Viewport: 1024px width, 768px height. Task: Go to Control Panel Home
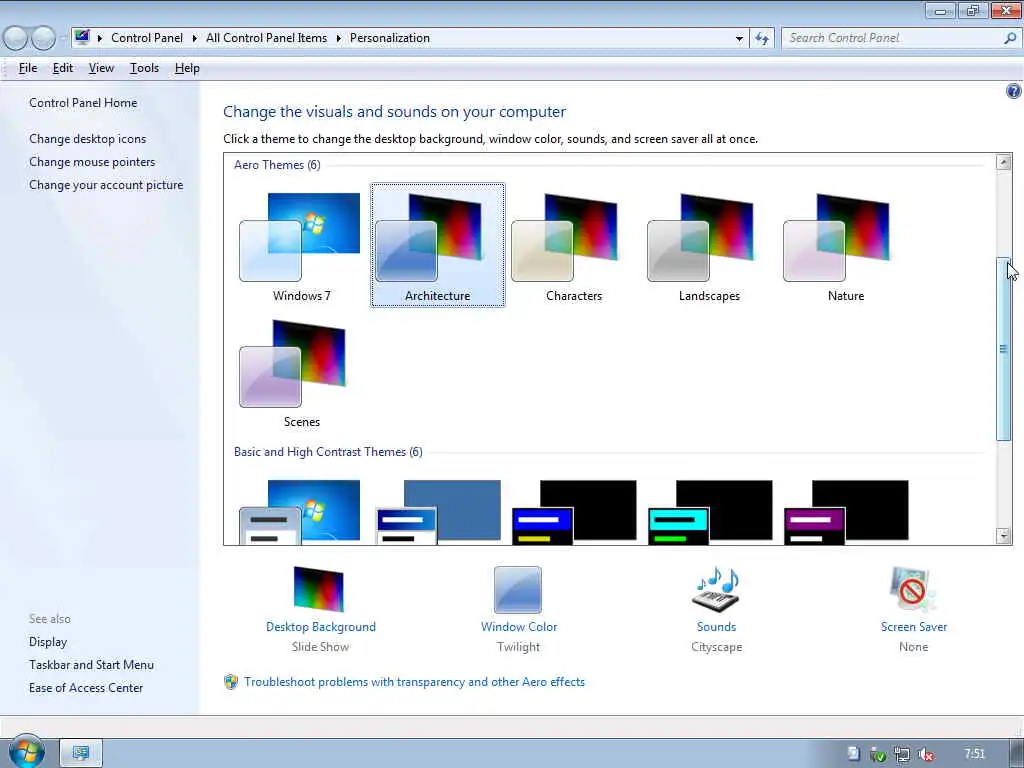(83, 103)
